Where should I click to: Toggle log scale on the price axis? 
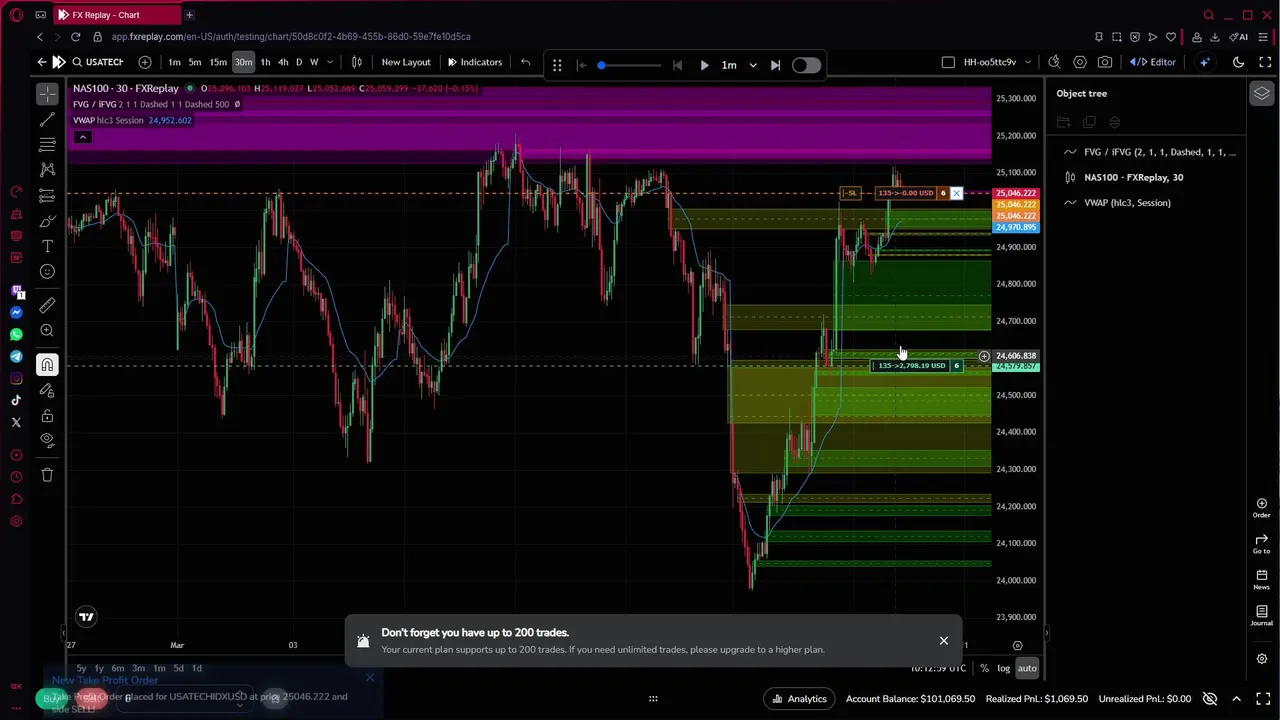1003,668
